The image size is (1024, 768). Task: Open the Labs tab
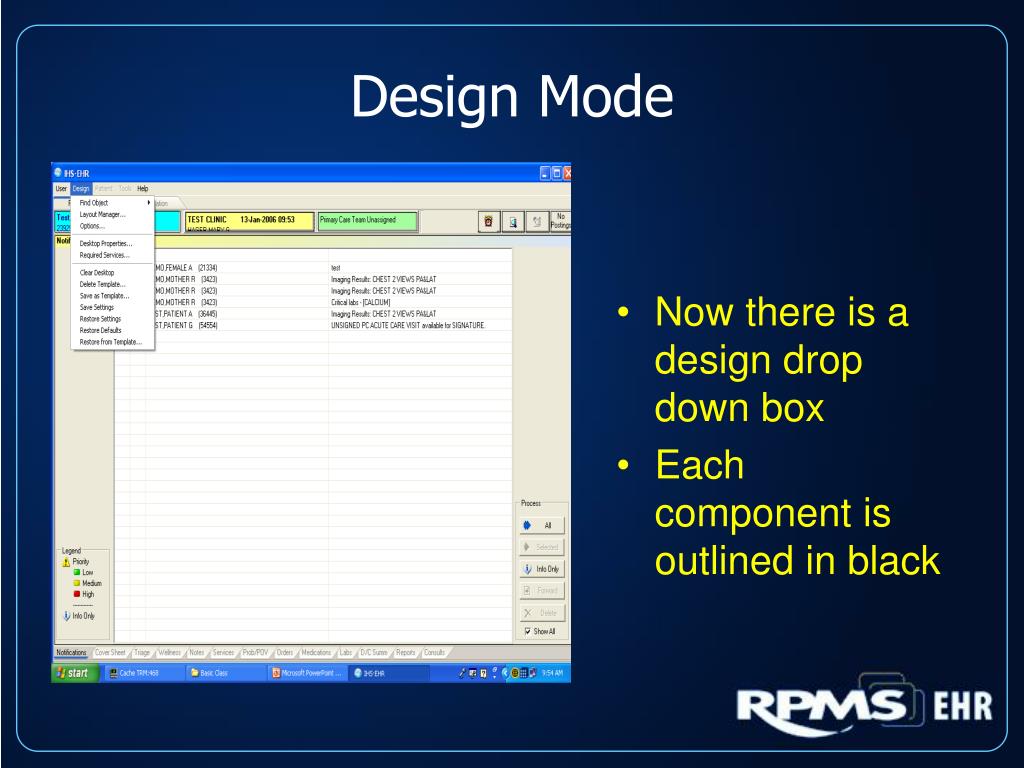tap(345, 652)
